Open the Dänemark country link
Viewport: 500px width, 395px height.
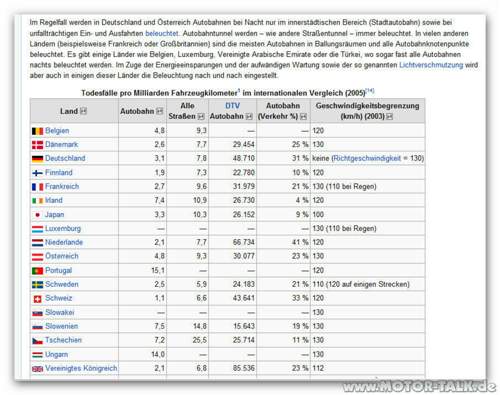coord(61,144)
